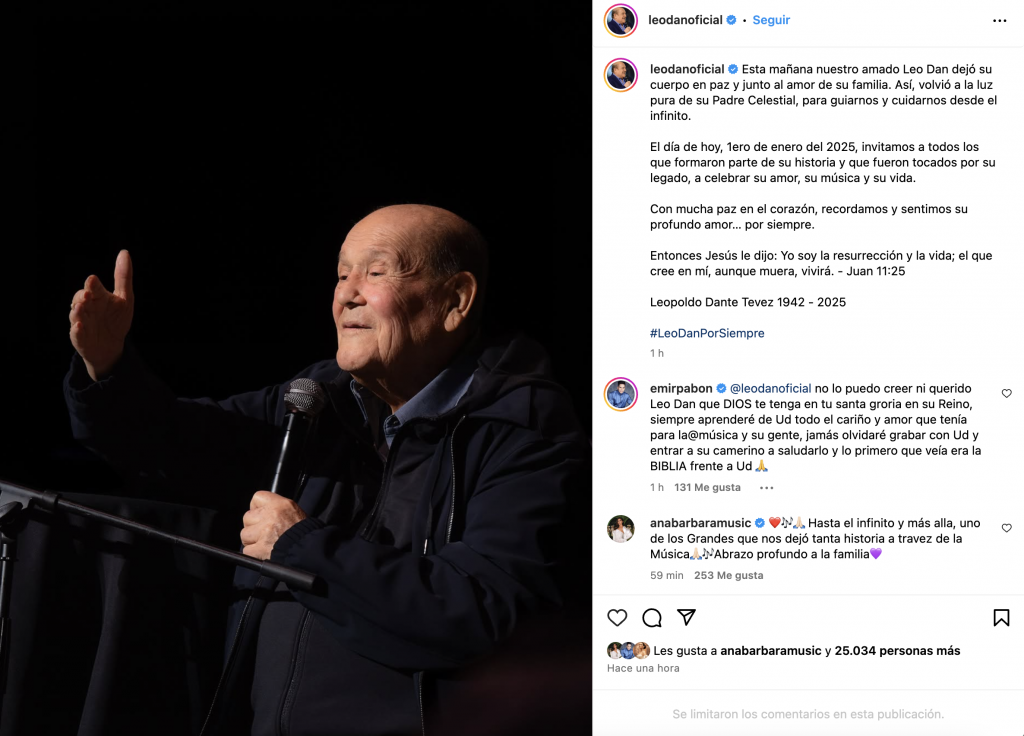Like the post with the heart icon
1024x736 pixels.
click(617, 618)
